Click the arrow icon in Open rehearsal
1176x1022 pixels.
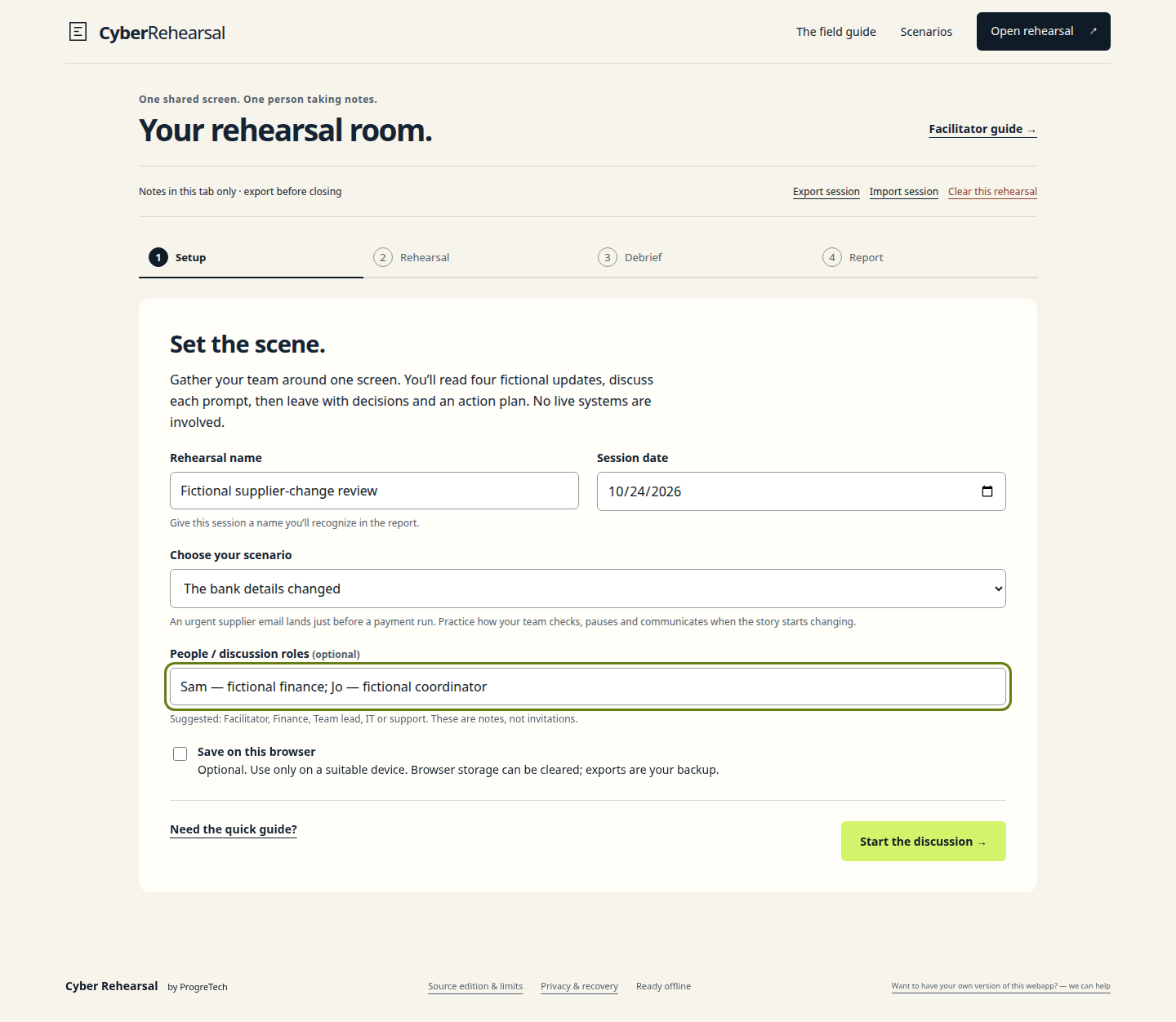[1093, 31]
